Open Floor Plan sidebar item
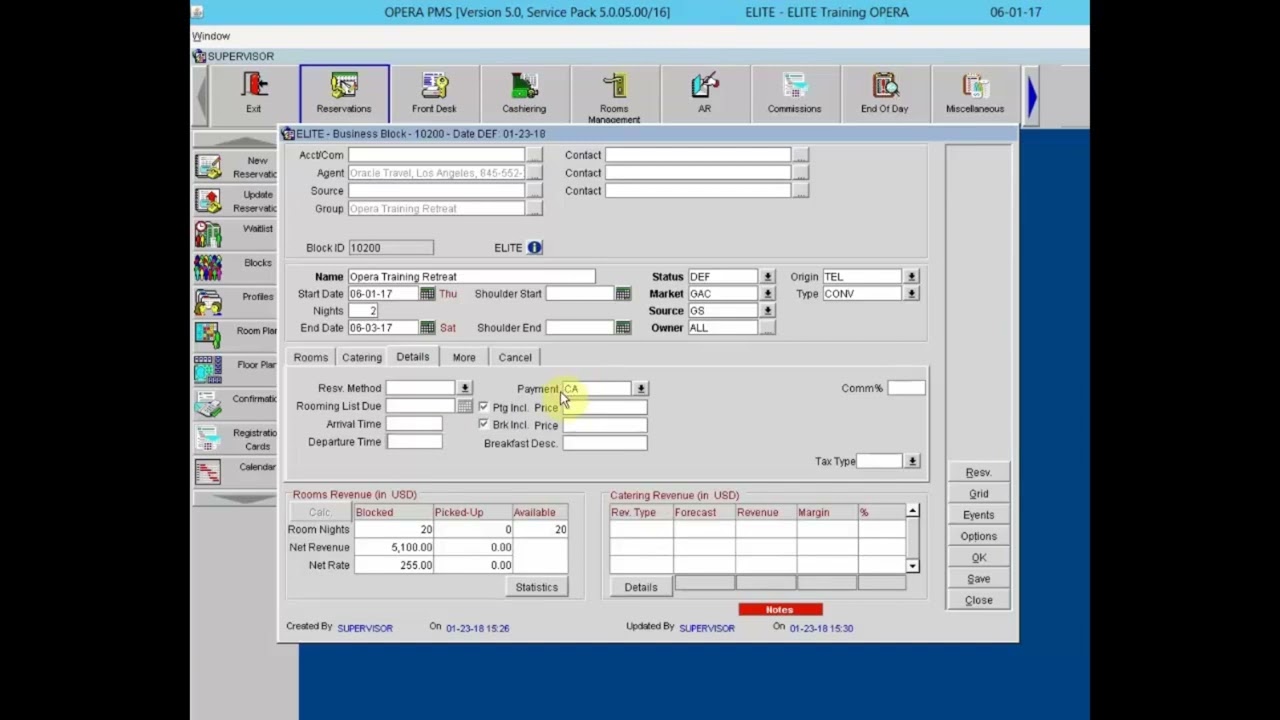 (235, 370)
